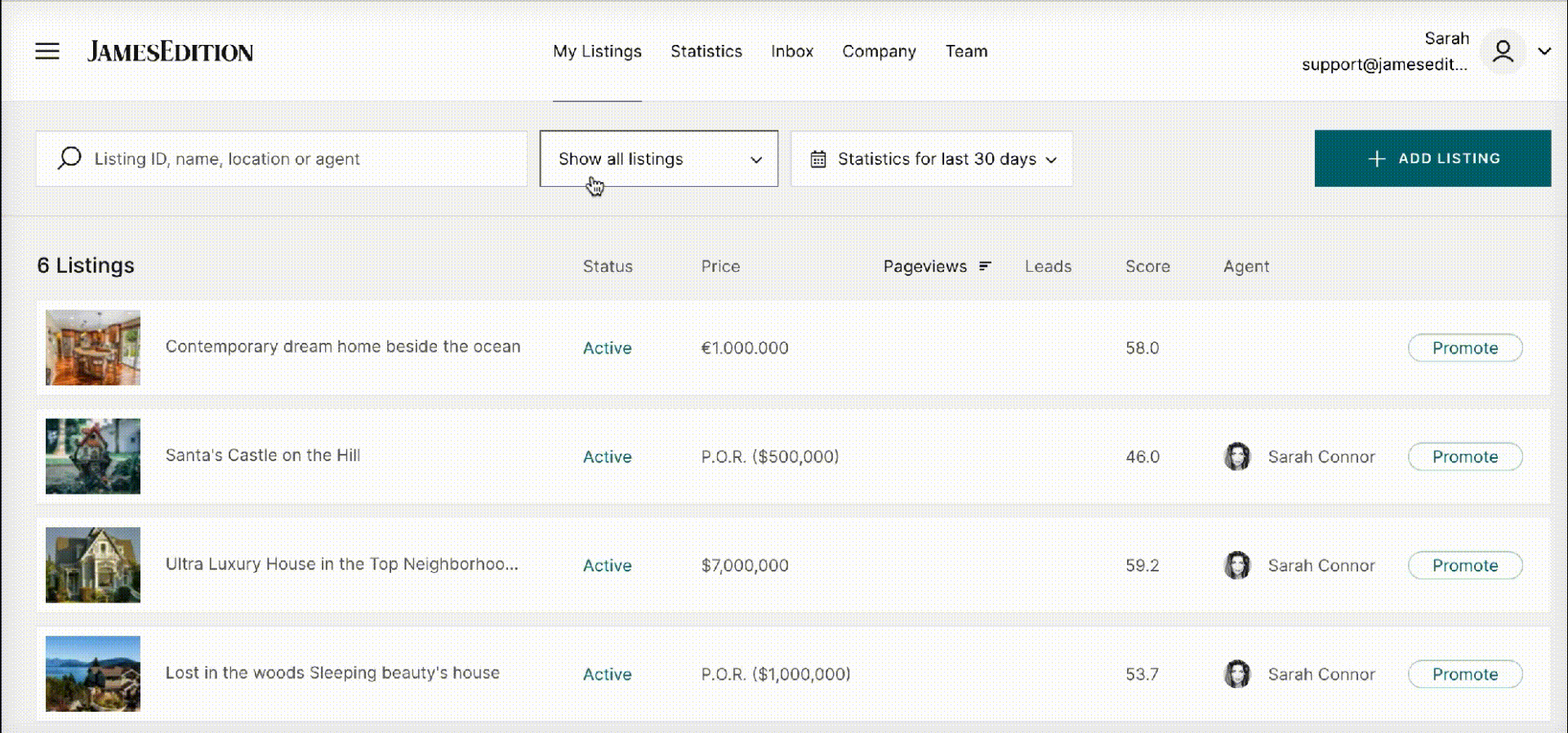Image resolution: width=1568 pixels, height=733 pixels.
Task: Open the Show all listings dropdown
Action: pyautogui.click(x=658, y=159)
